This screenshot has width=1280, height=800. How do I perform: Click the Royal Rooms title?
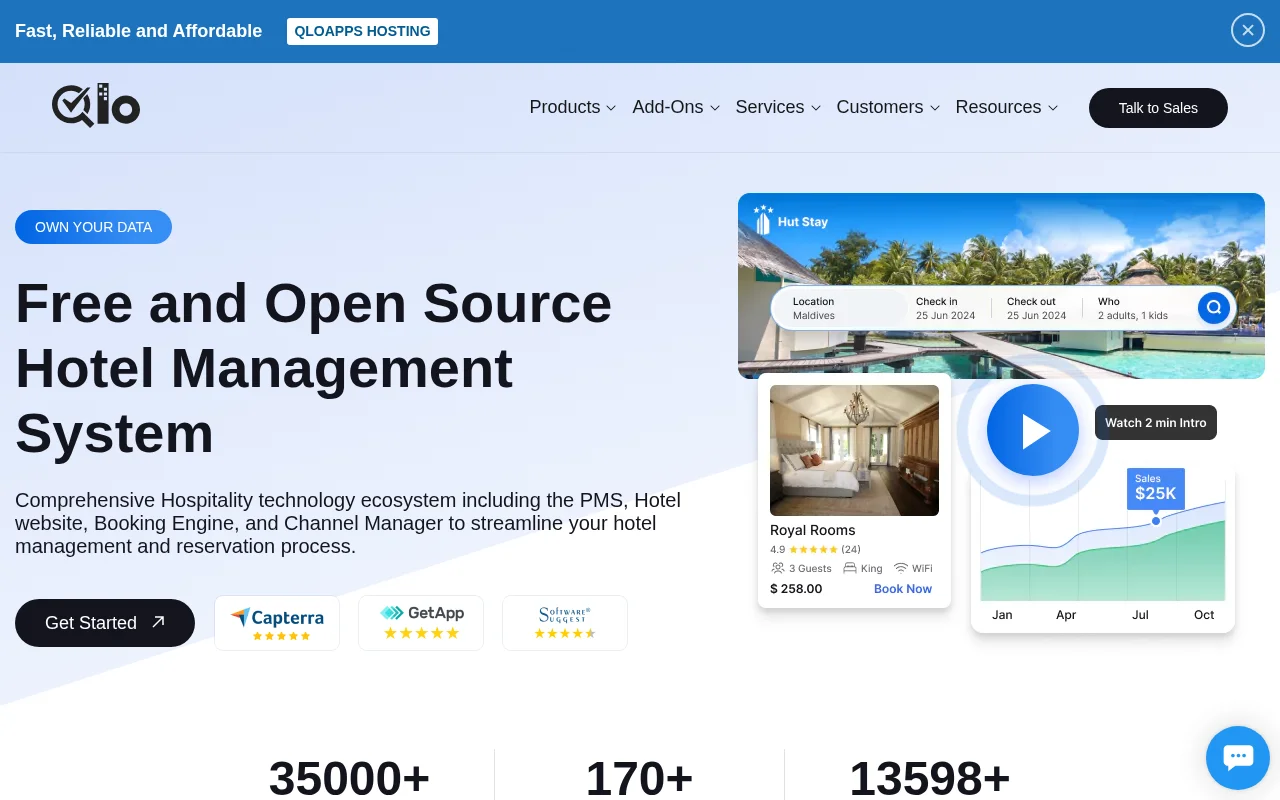coord(813,530)
